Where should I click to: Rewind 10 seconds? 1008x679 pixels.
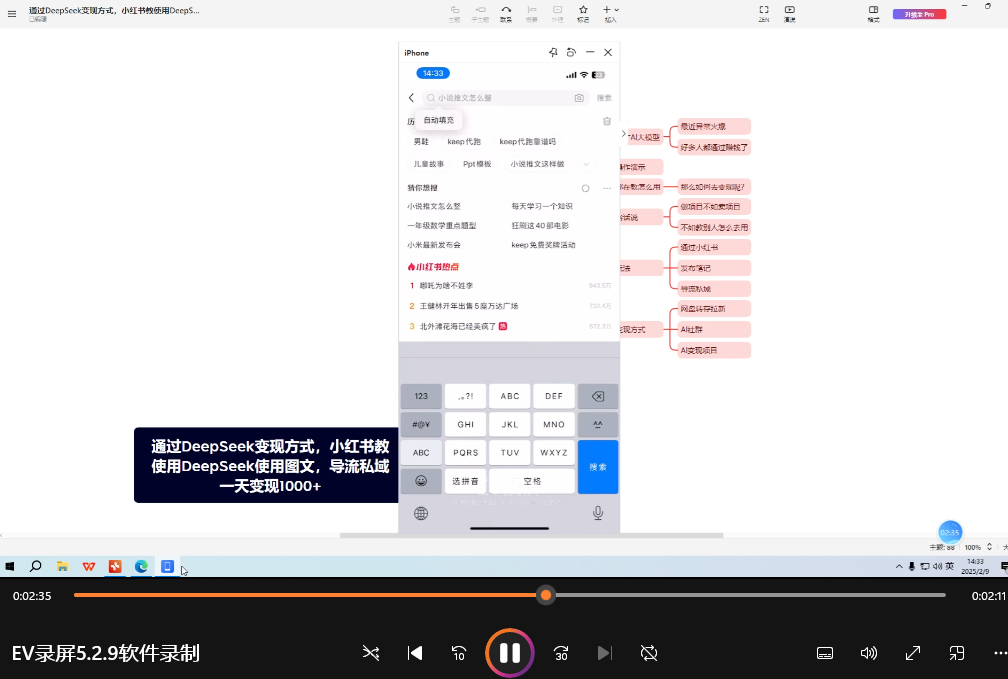(459, 653)
